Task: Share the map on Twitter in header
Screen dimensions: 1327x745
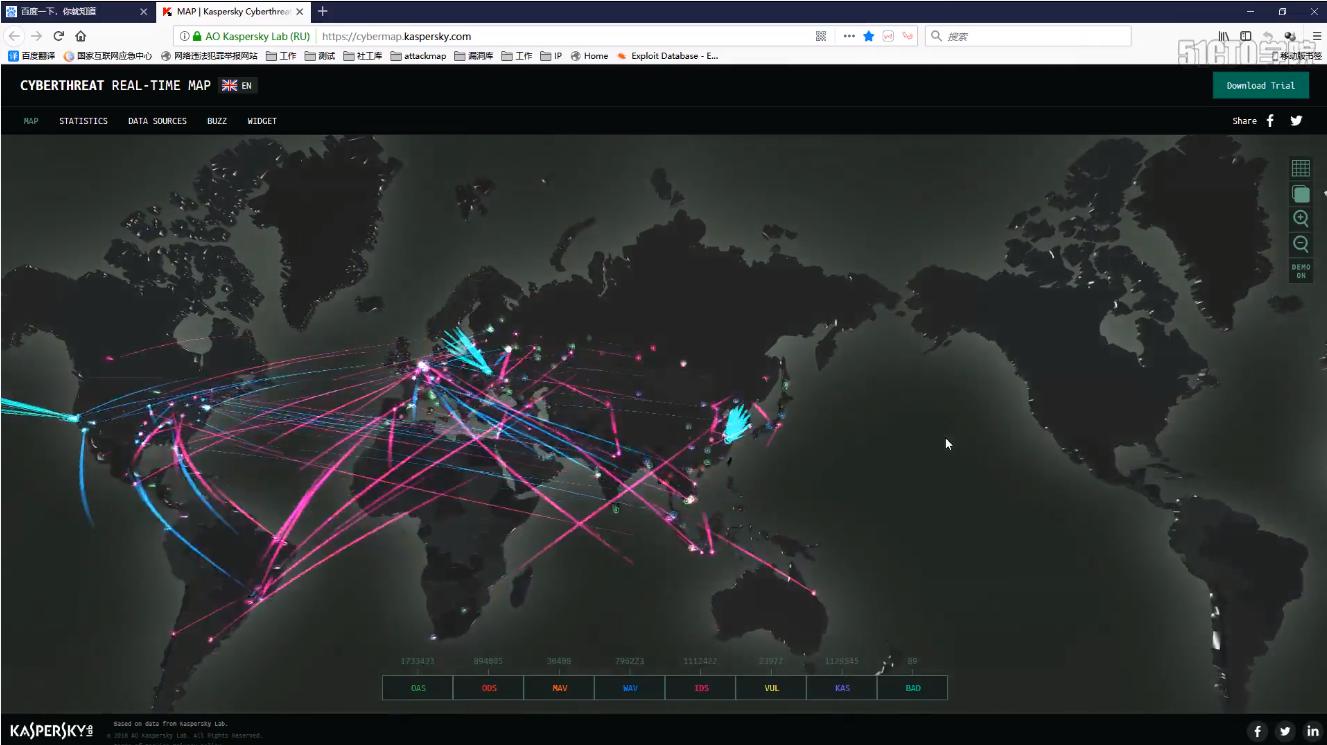Action: 1296,121
